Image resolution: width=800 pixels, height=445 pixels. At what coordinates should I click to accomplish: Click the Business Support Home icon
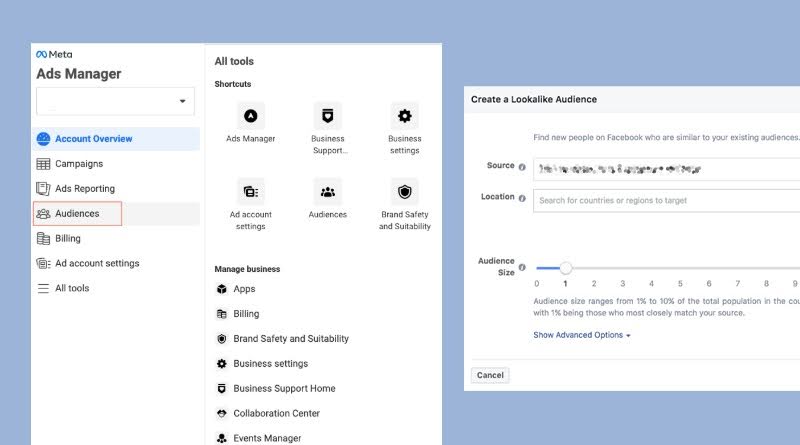click(221, 389)
